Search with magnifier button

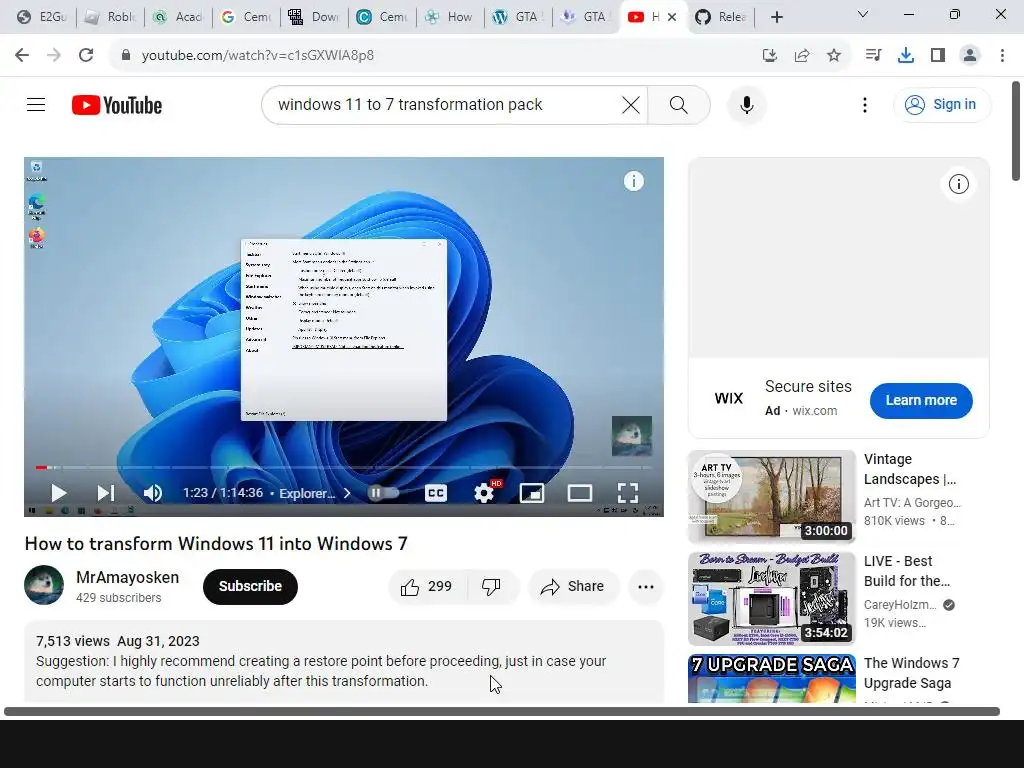pyautogui.click(x=679, y=104)
